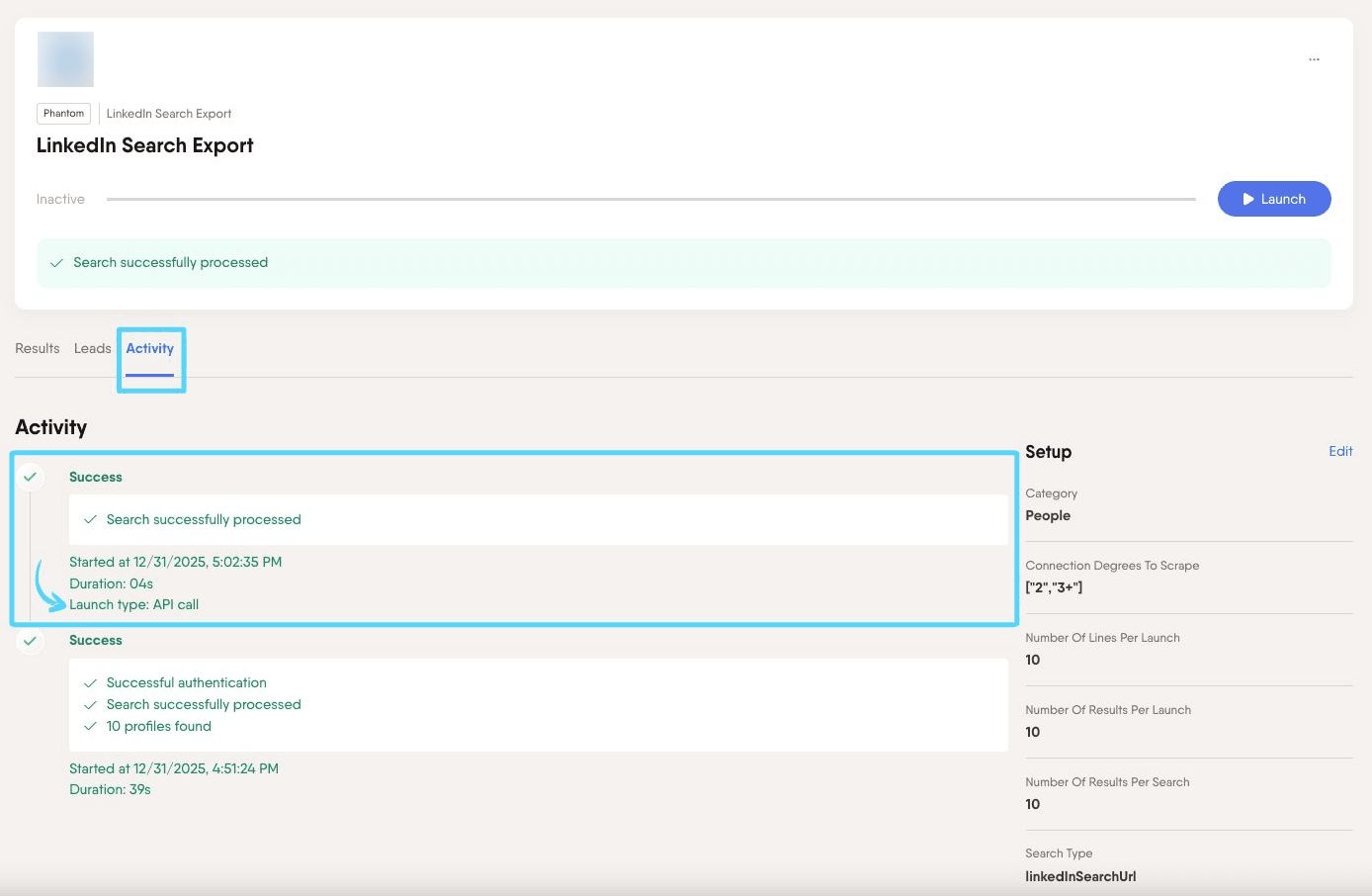1372x896 pixels.
Task: Click the checkmark circle beside the 4:51:24 PM run
Action: click(31, 641)
